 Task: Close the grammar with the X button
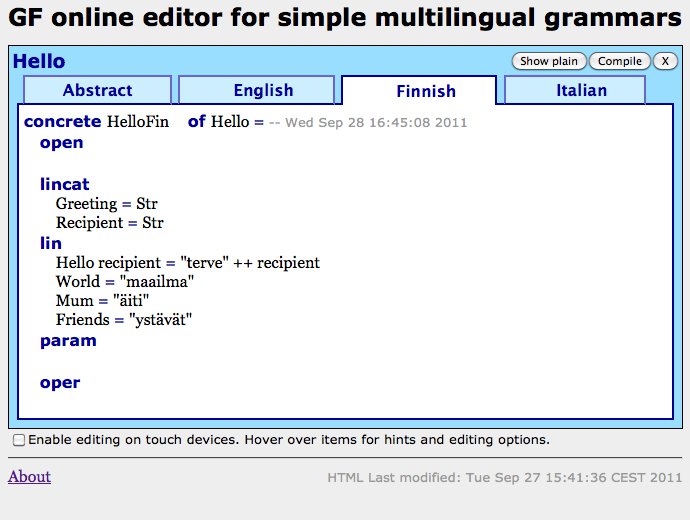click(x=665, y=61)
